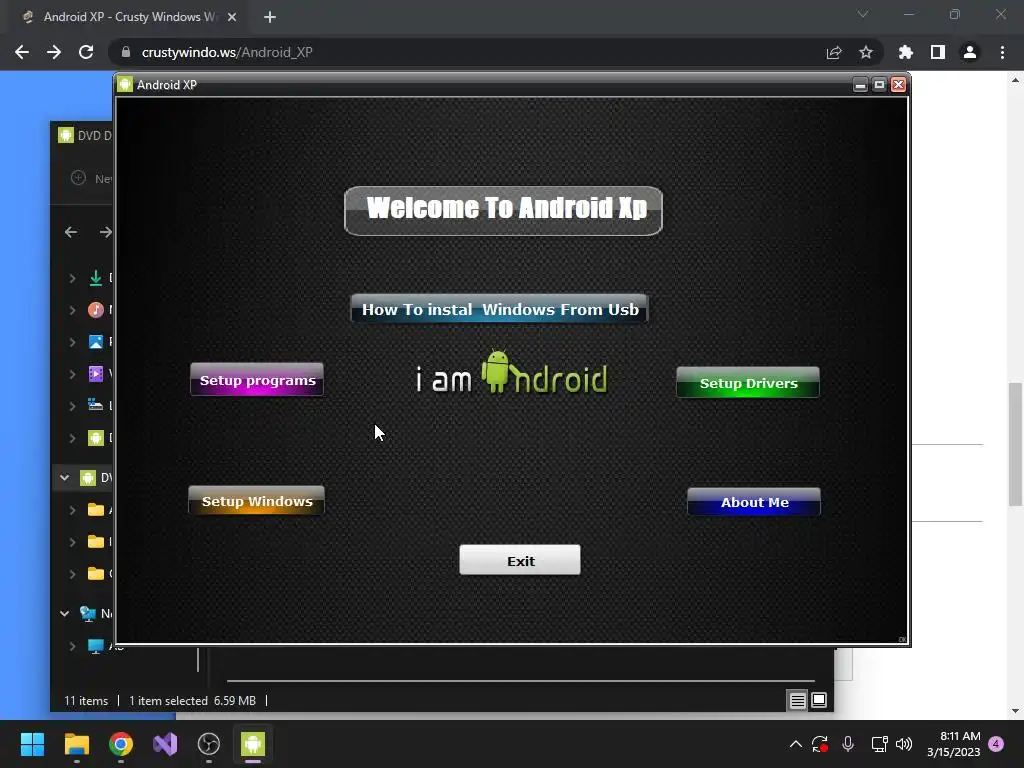Maximize the Android XP window
This screenshot has height=768, width=1024.
point(879,85)
